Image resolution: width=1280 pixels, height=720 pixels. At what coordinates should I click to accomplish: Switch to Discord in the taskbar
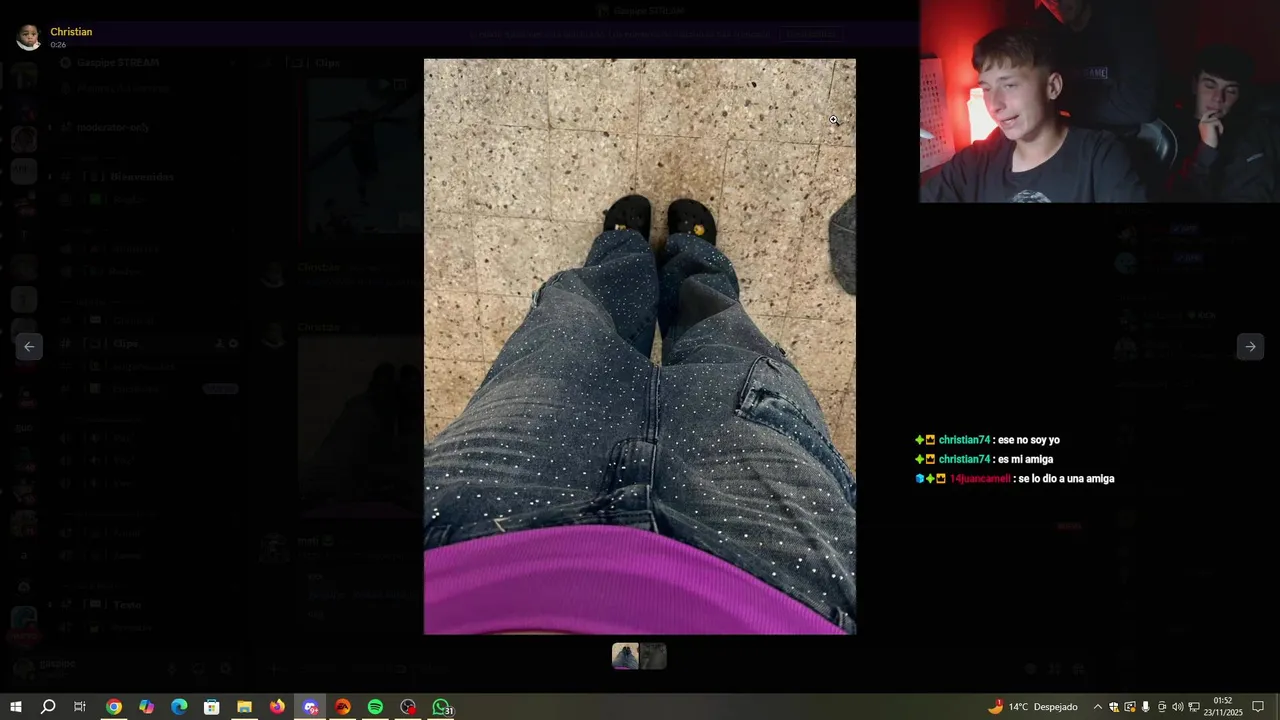pos(310,707)
